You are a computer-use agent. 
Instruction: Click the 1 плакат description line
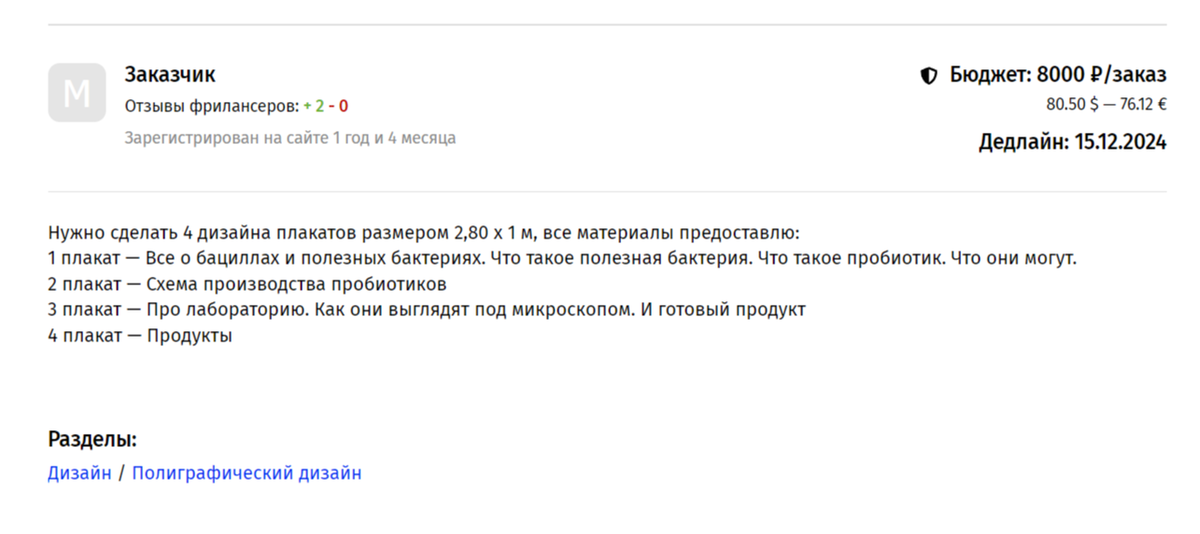[562, 259]
